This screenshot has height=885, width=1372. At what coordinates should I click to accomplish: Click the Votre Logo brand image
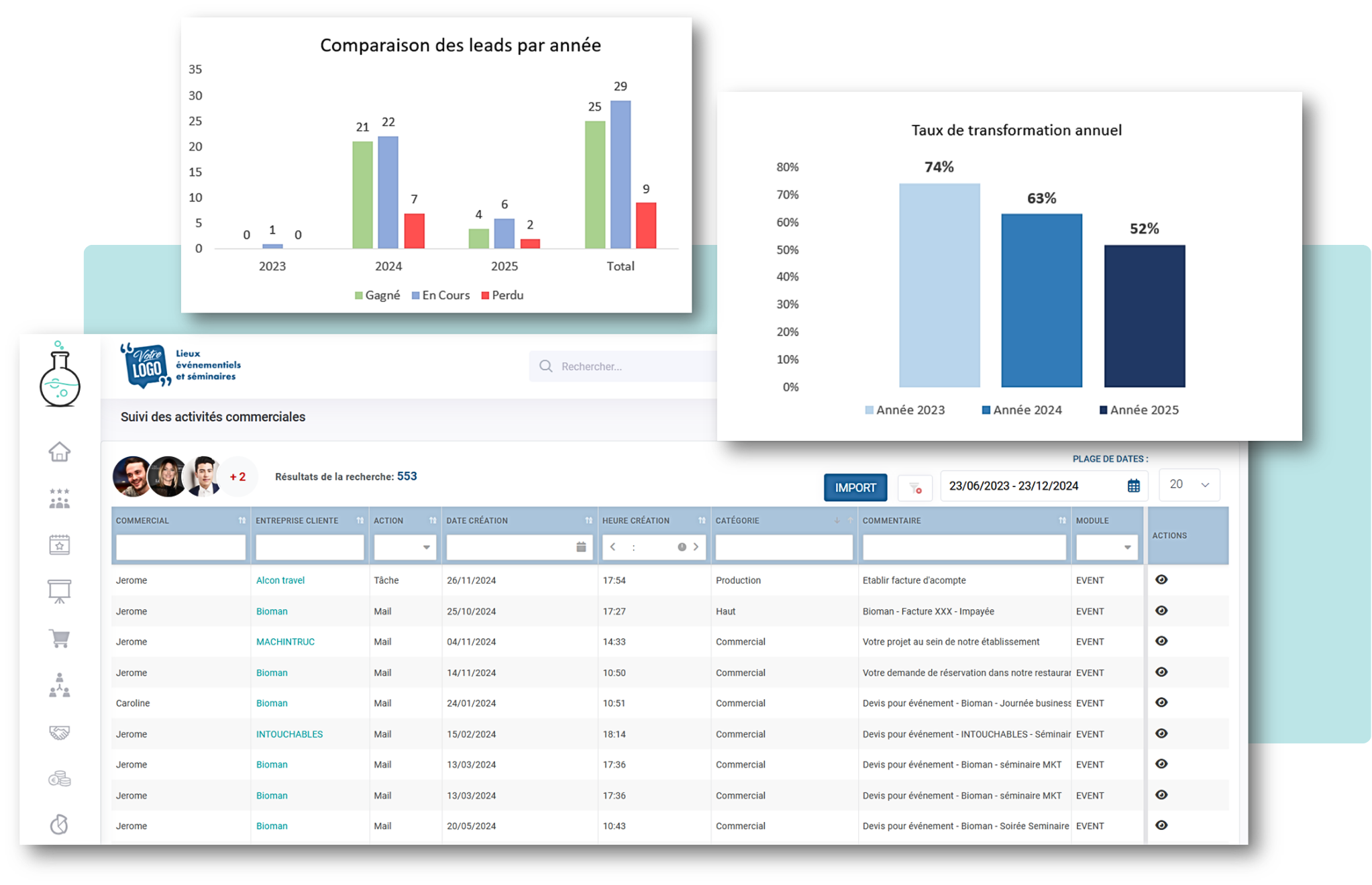click(180, 365)
